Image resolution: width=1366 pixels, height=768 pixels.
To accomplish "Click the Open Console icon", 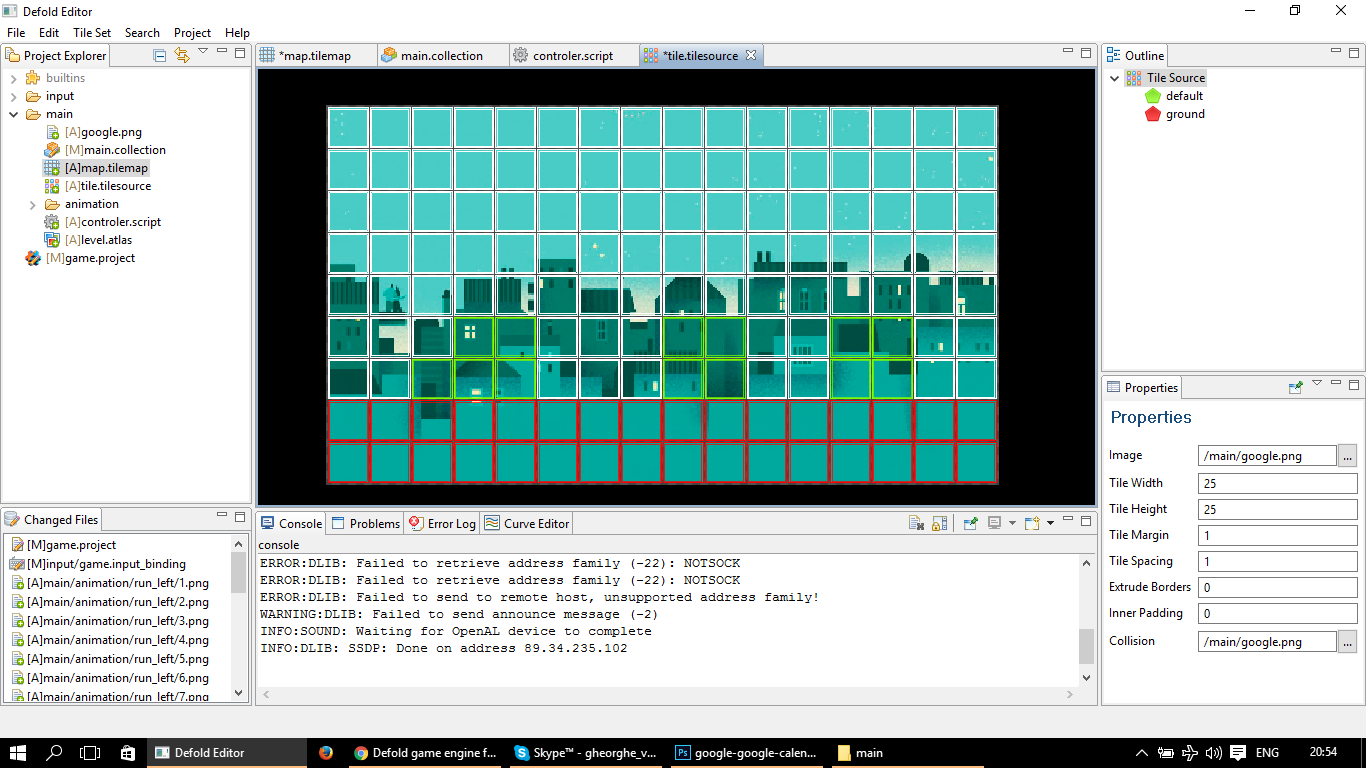I will (1031, 523).
